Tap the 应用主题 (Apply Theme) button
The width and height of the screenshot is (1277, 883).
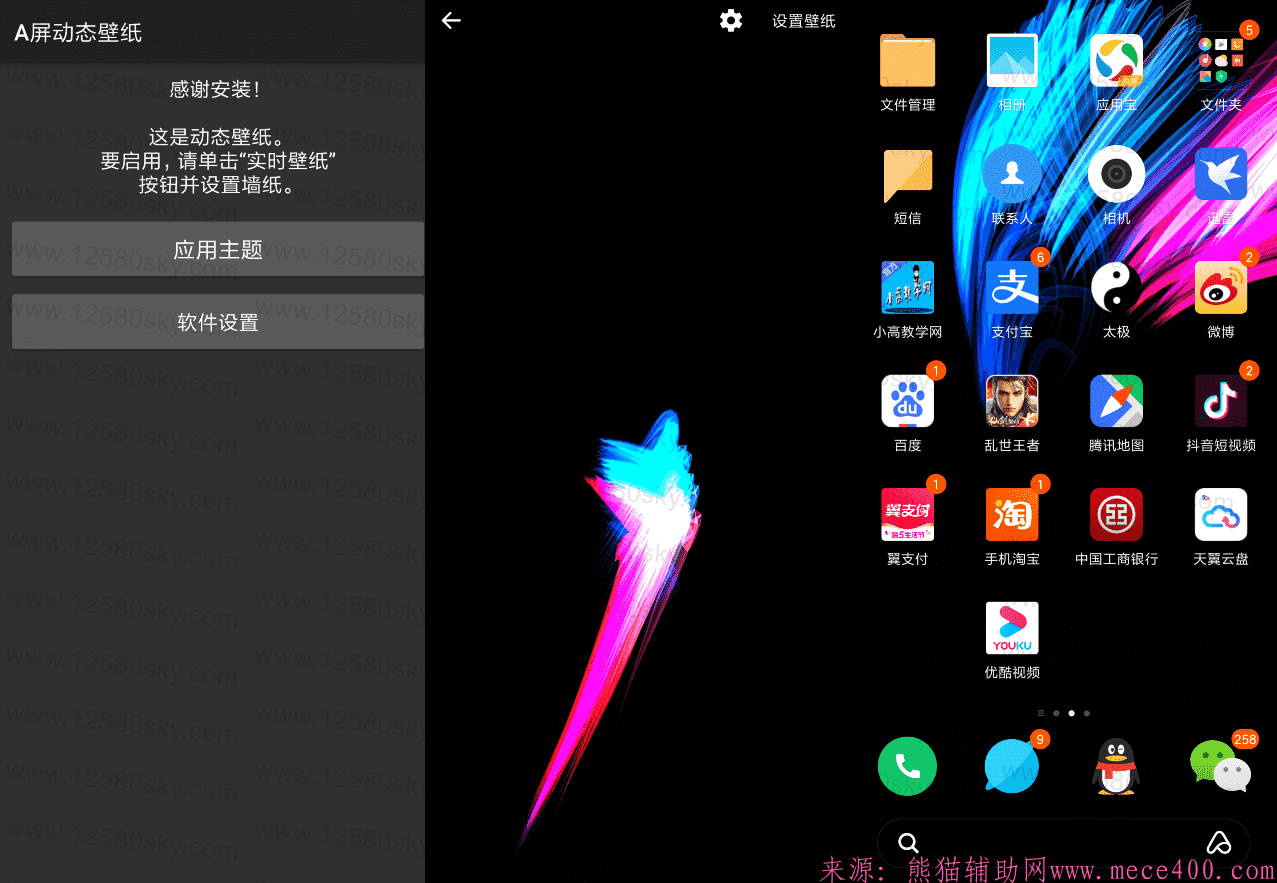[217, 248]
